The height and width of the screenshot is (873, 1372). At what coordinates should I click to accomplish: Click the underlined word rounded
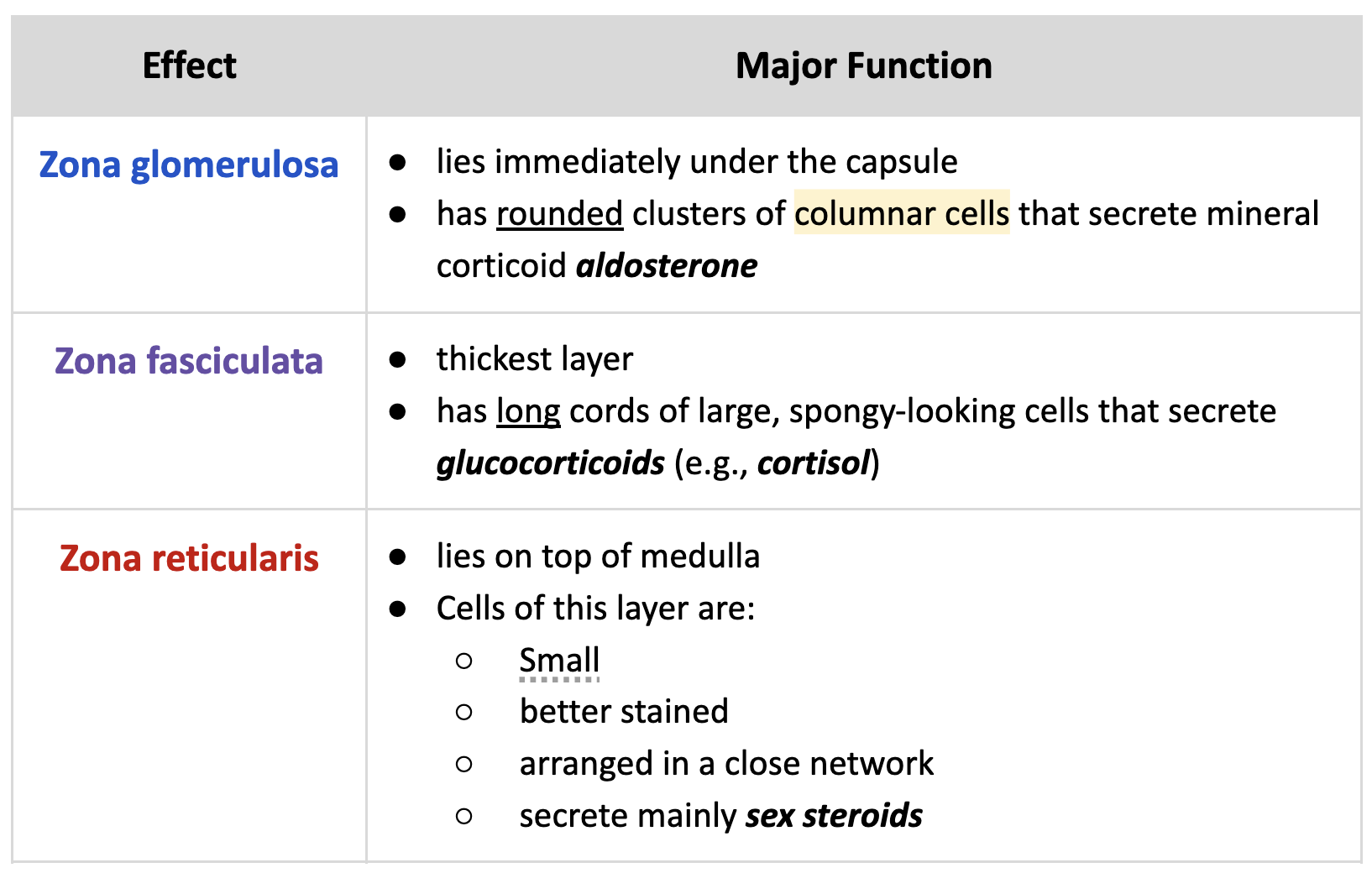[x=559, y=214]
